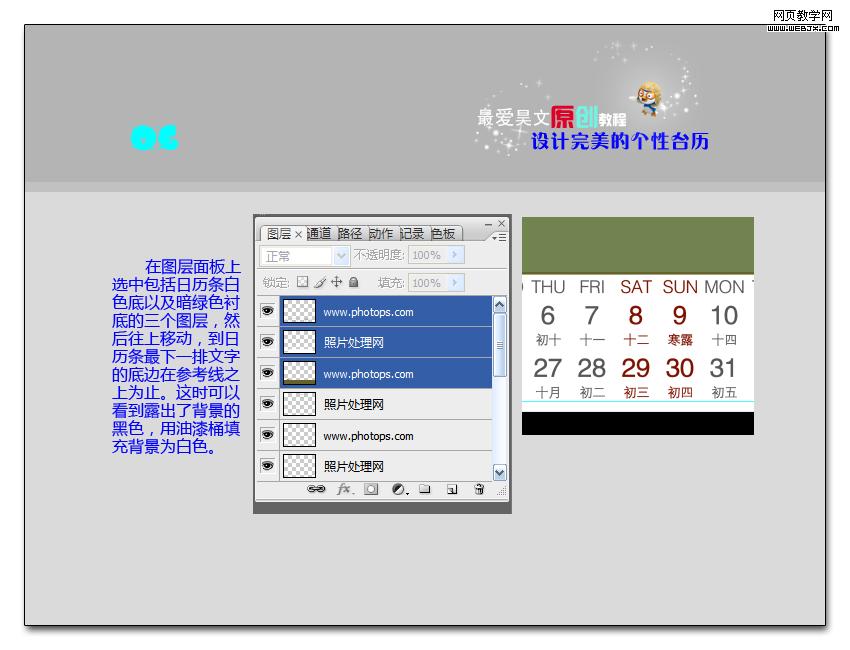Toggle eye of unselected 照片处理网 layer below selection
The width and height of the screenshot is (850, 650).
tap(267, 404)
